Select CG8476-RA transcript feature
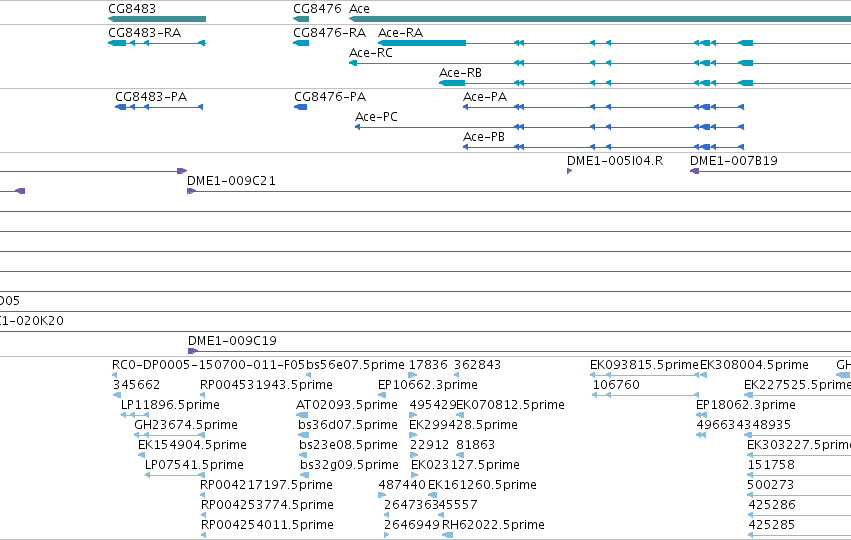This screenshot has width=851, height=540. point(301,43)
